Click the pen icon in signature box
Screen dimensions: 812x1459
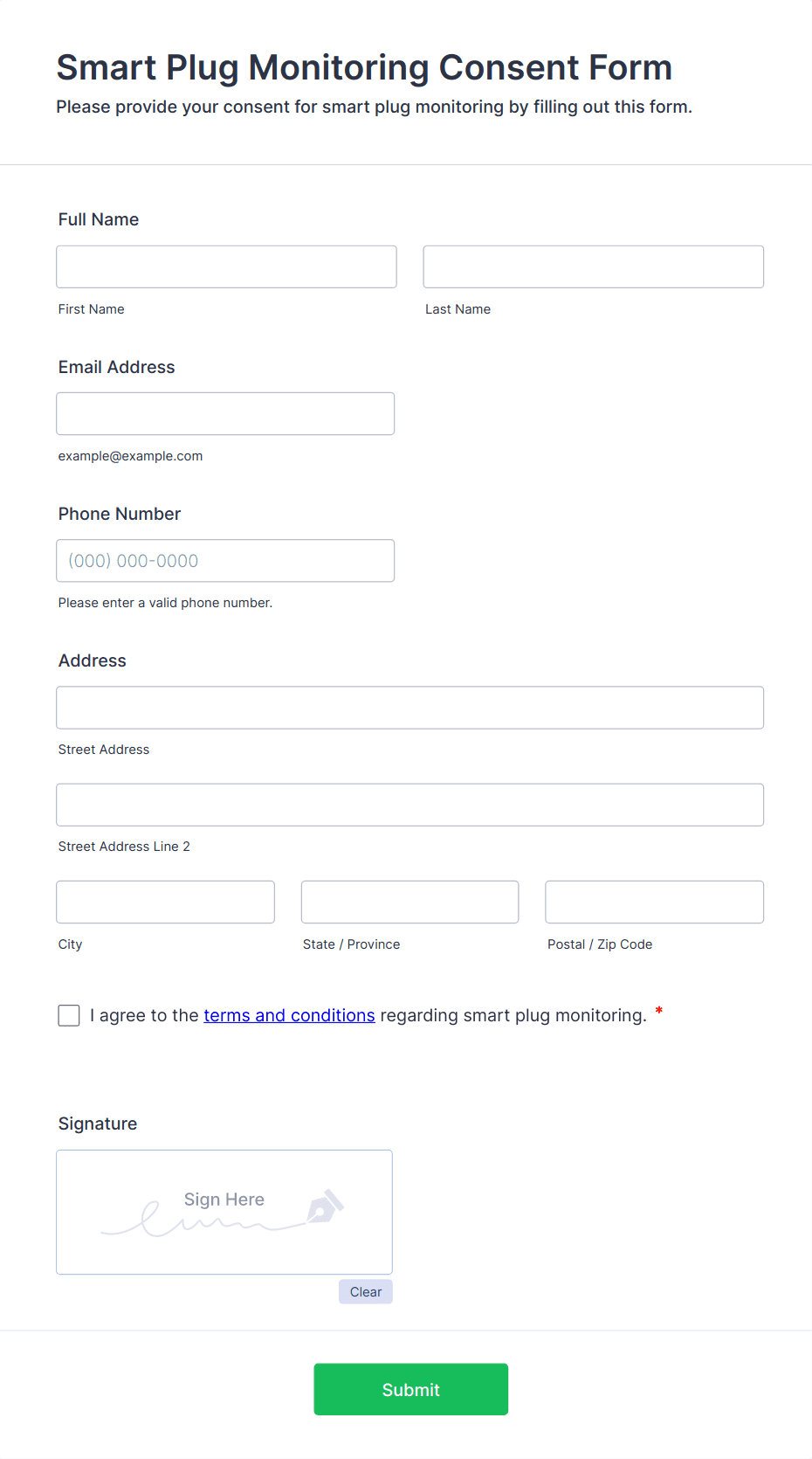tap(325, 1207)
